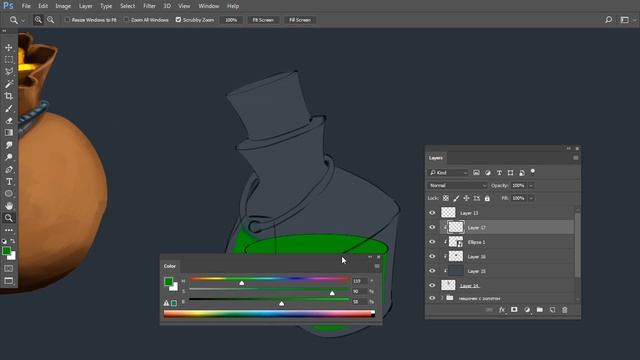Screen dimensions: 640x360
Task: Hide Layer 14 using its eye icon
Action: 432,285
